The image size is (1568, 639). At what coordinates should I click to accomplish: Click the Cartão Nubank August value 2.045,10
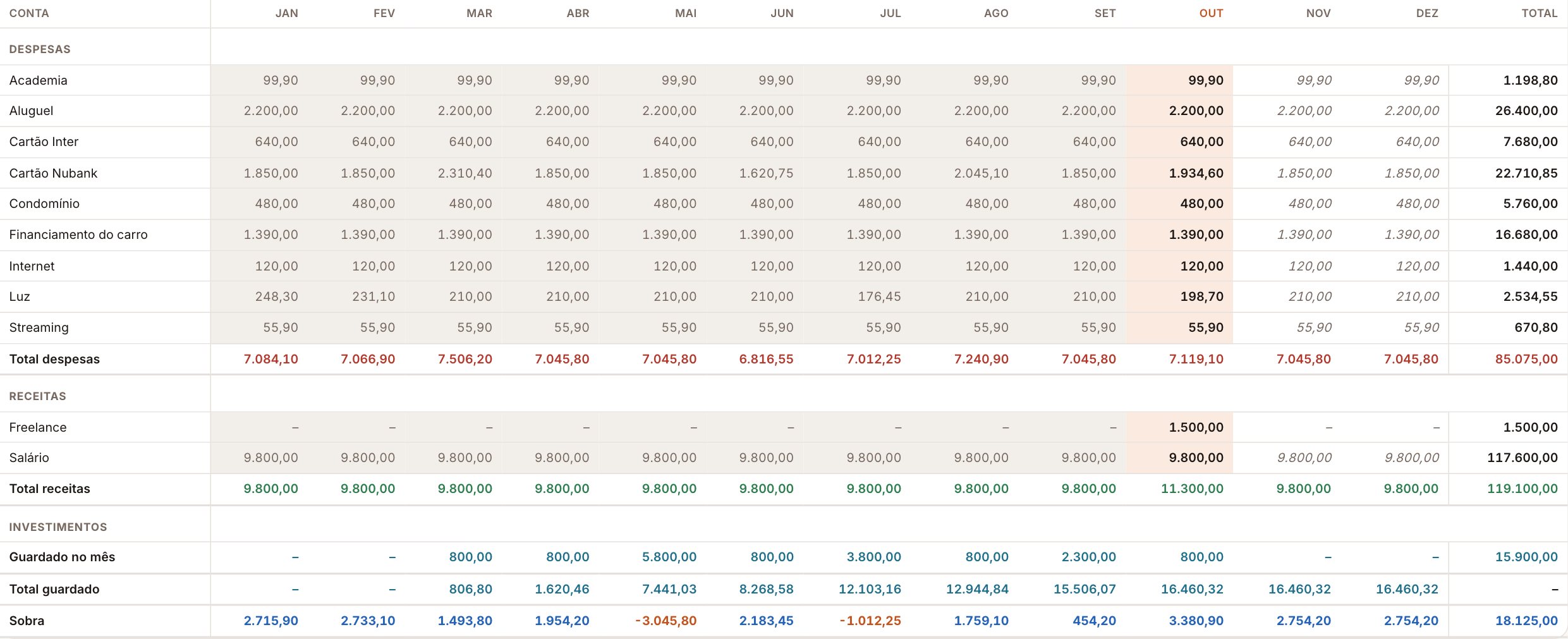(981, 173)
